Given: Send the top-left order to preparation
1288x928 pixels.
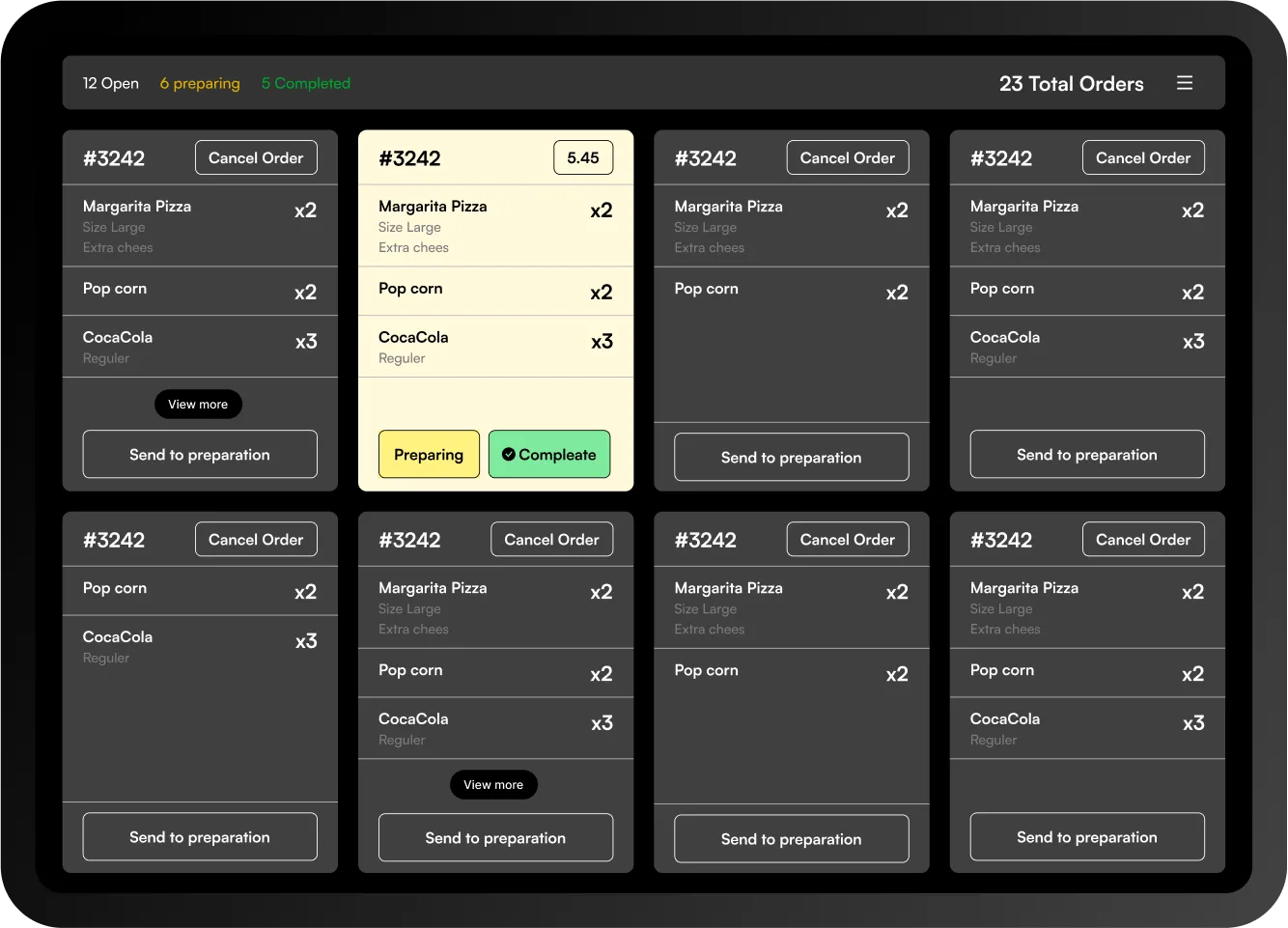Looking at the screenshot, I should point(200,454).
